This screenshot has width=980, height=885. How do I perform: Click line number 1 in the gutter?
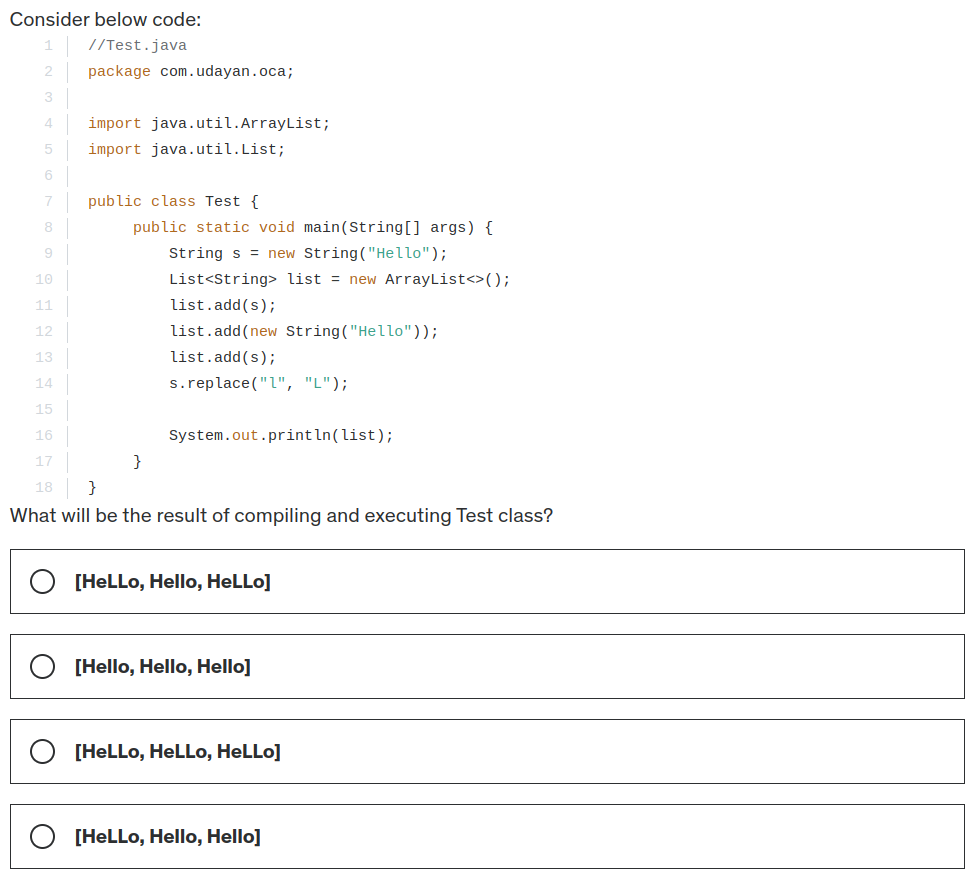pos(47,45)
